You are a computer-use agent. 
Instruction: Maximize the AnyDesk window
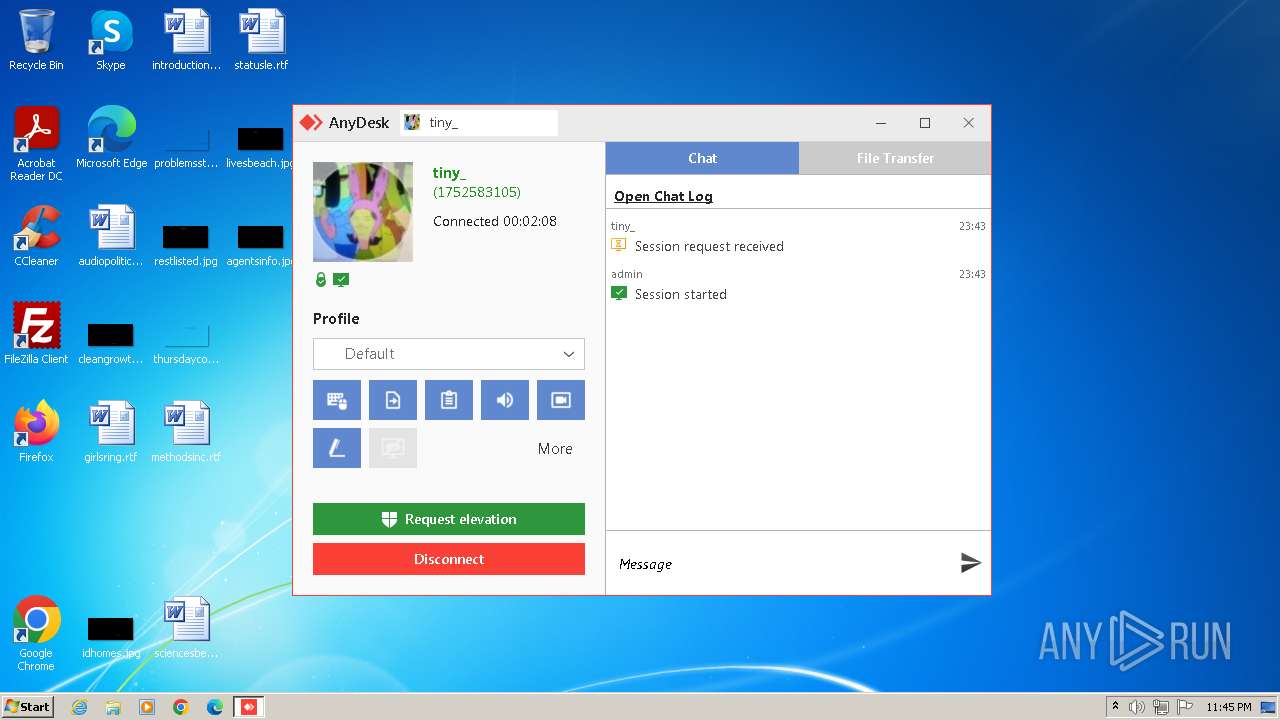tap(925, 123)
